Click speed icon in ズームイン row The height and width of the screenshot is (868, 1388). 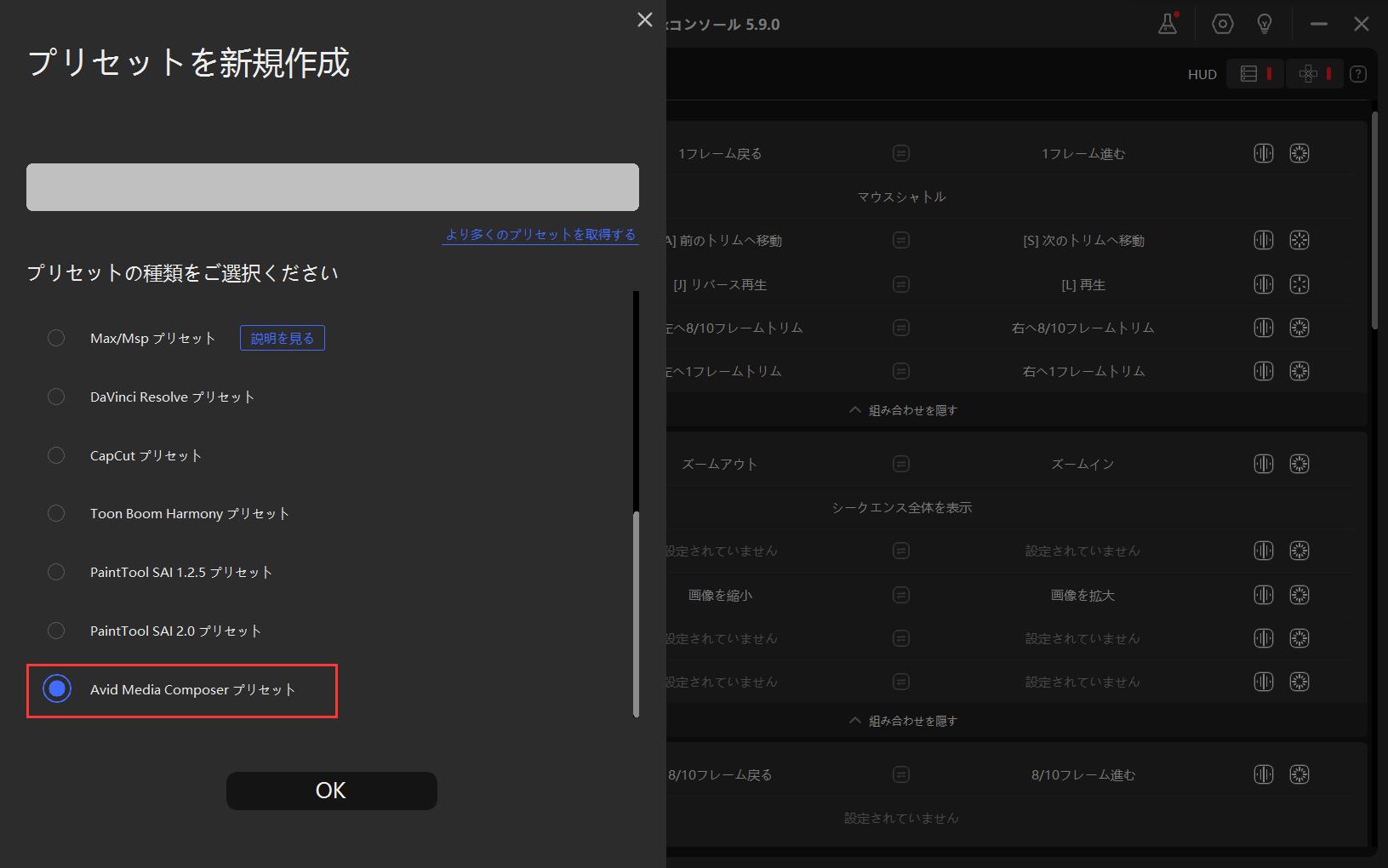(1299, 464)
